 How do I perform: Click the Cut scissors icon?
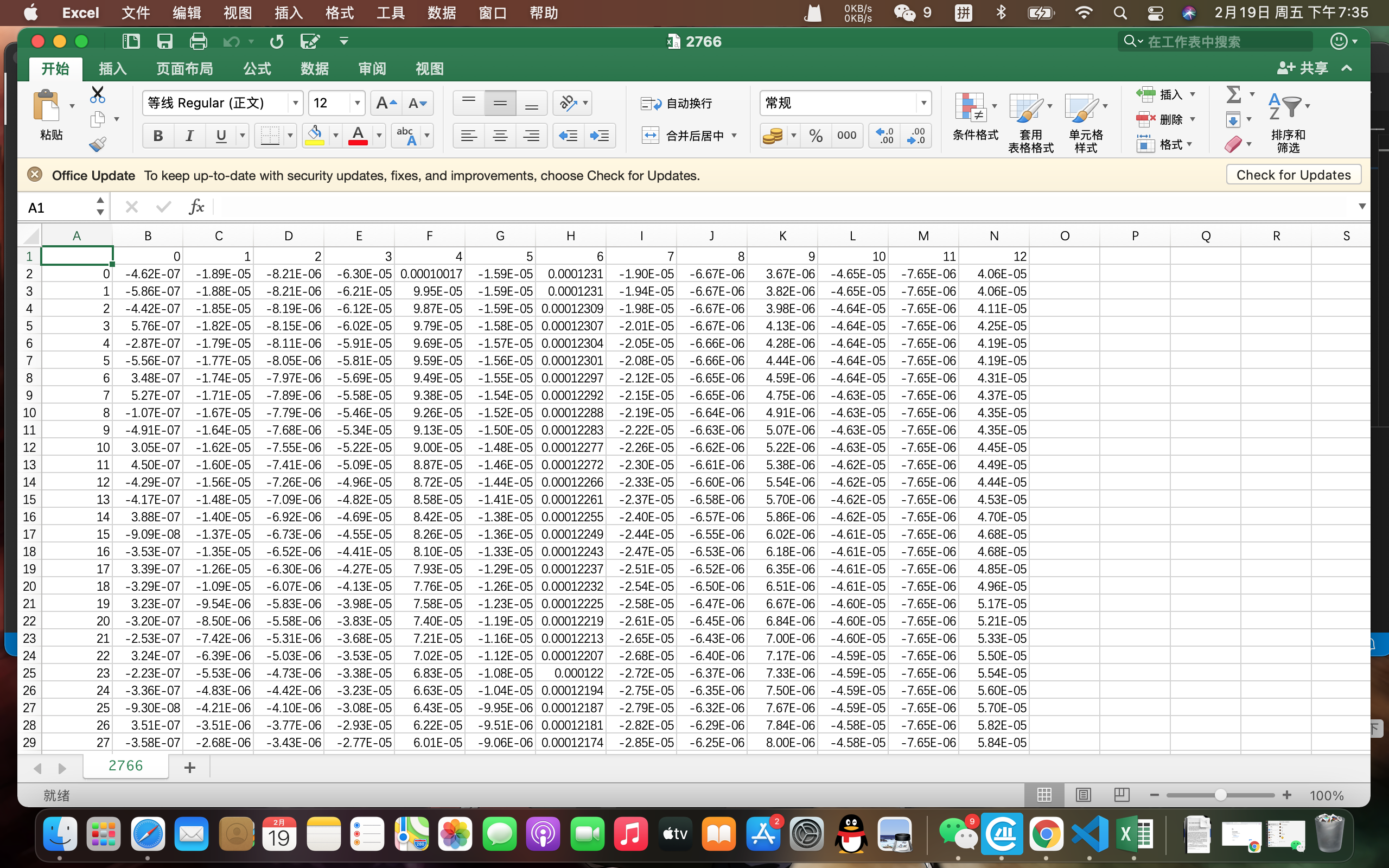tap(97, 93)
